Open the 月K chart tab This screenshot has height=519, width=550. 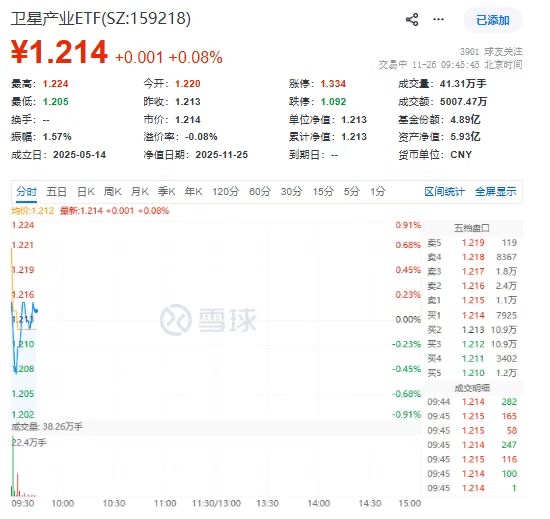(139, 191)
